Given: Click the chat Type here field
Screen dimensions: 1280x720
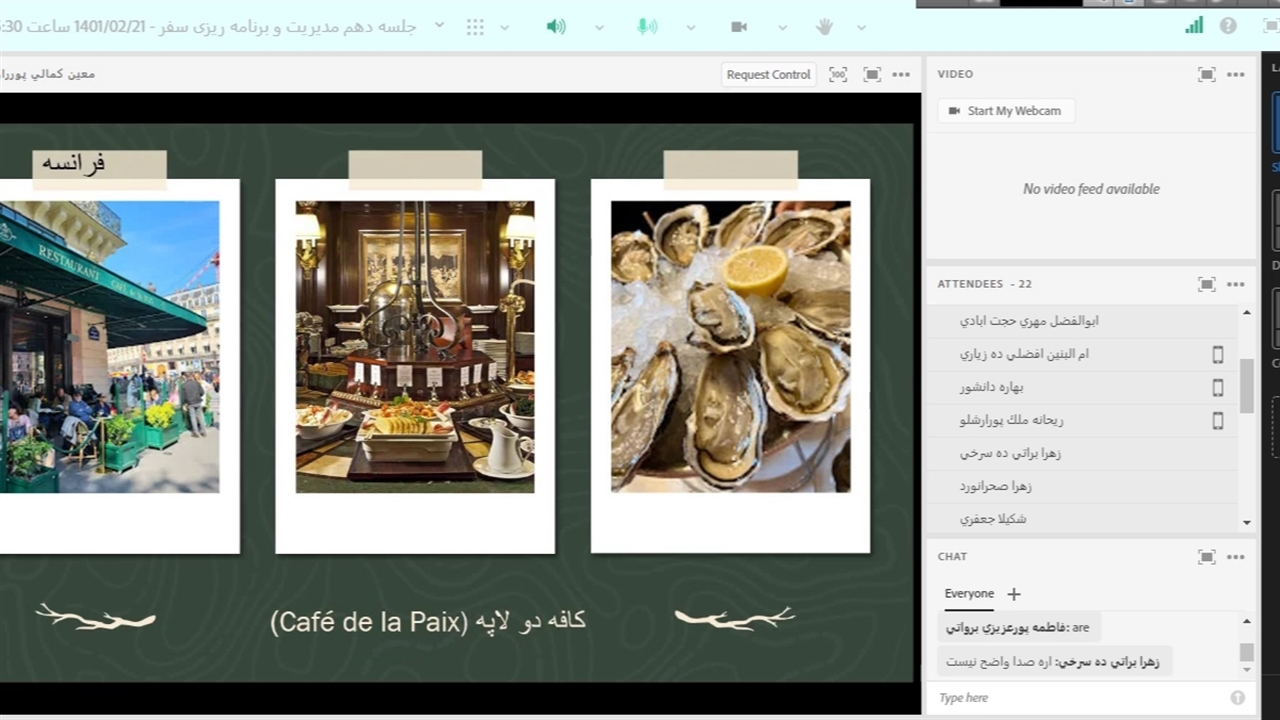Looking at the screenshot, I should [1080, 698].
